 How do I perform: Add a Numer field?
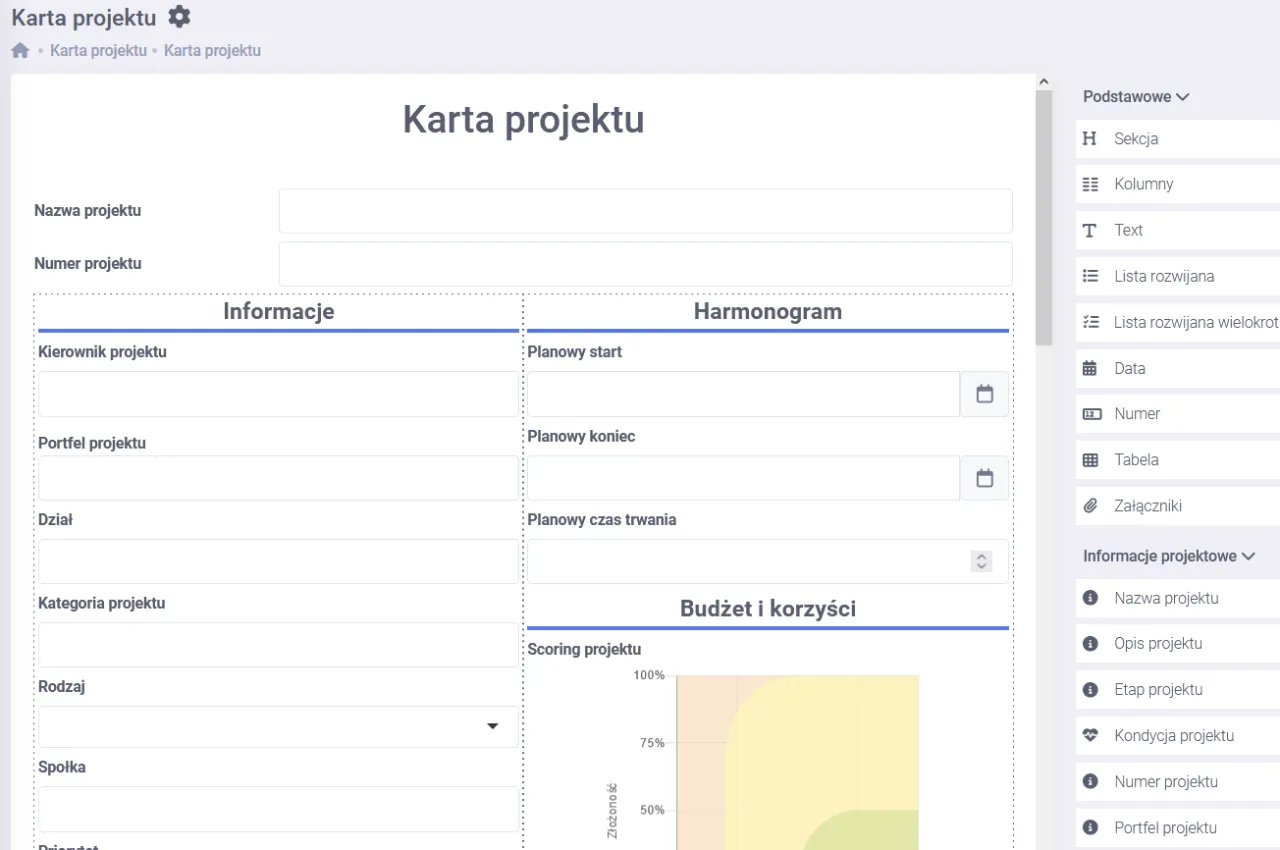(1150, 413)
